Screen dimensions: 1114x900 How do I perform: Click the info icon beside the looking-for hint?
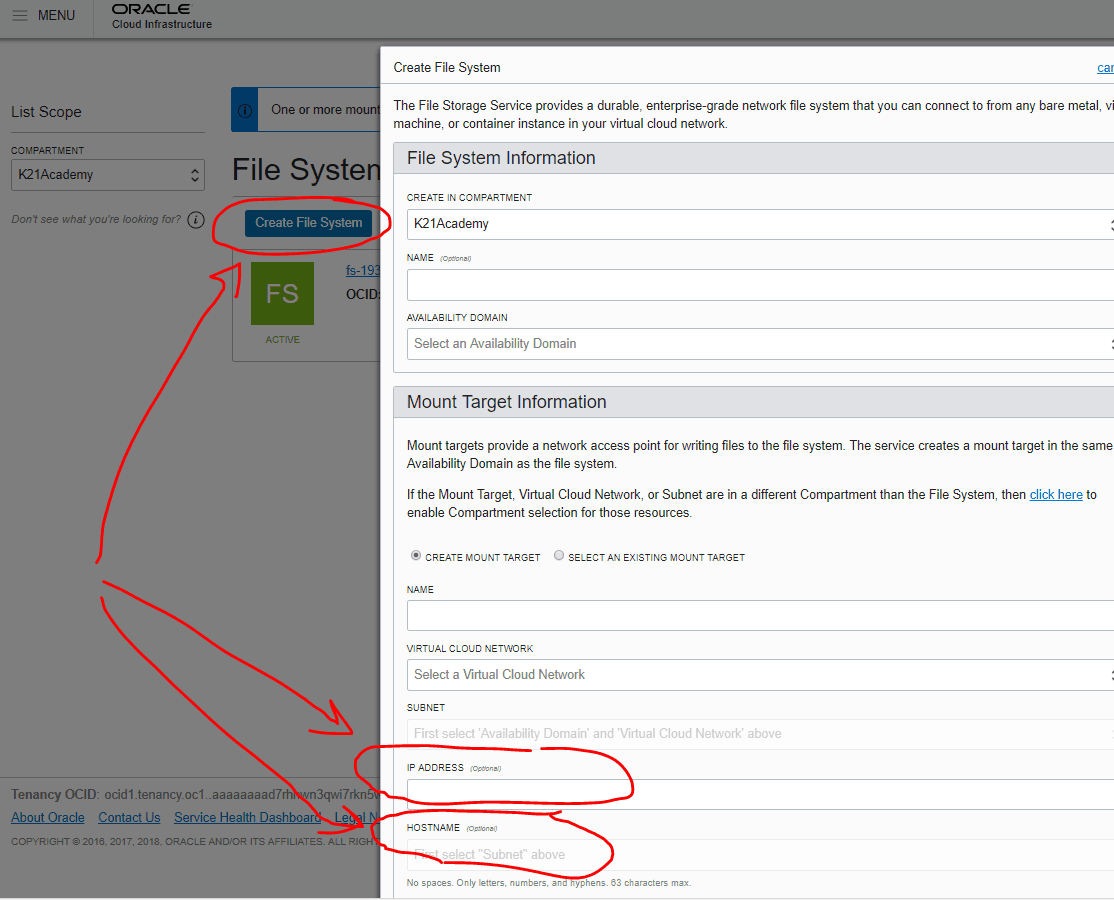[x=196, y=220]
